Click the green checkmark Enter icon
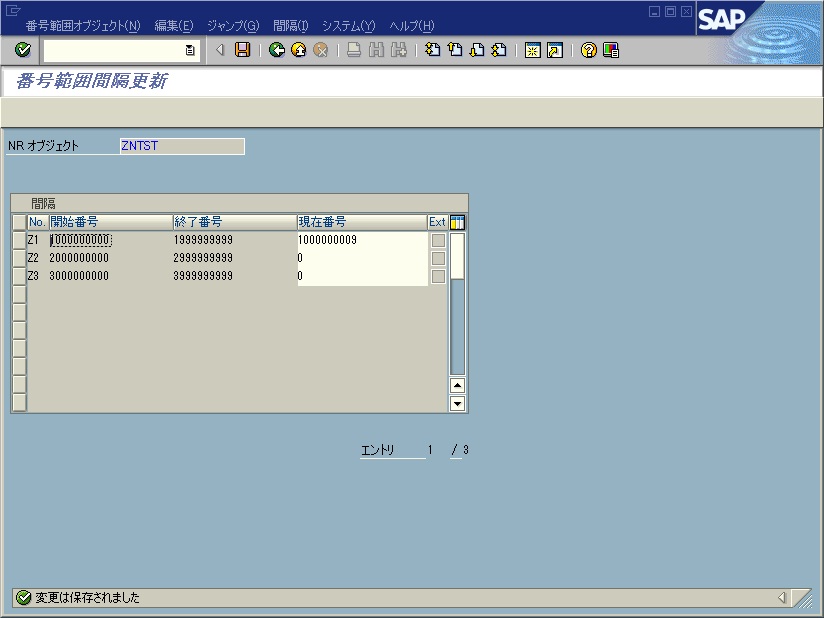This screenshot has width=824, height=618. click(x=23, y=50)
